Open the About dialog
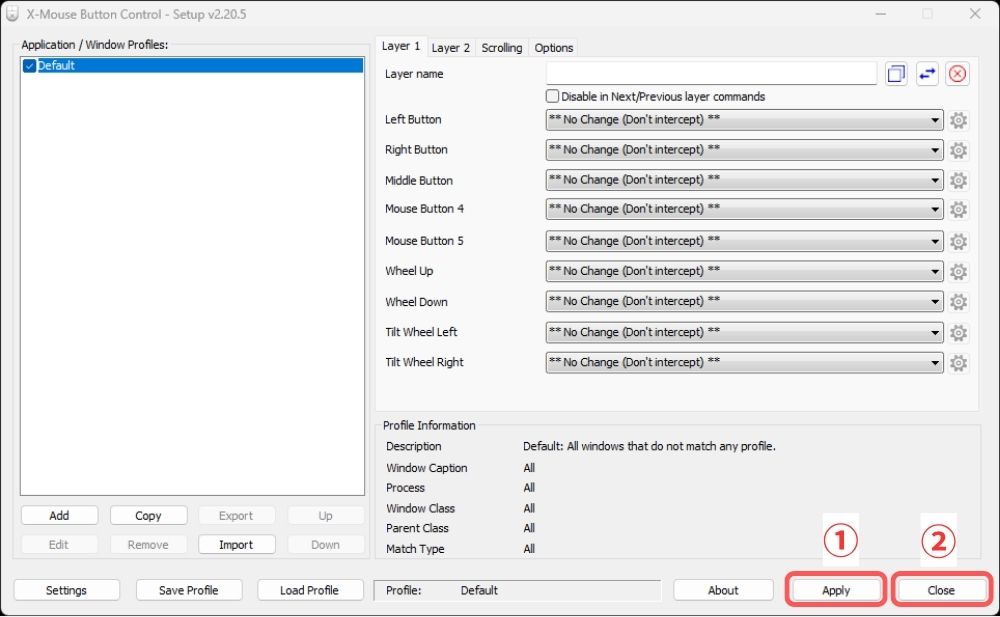 723,590
